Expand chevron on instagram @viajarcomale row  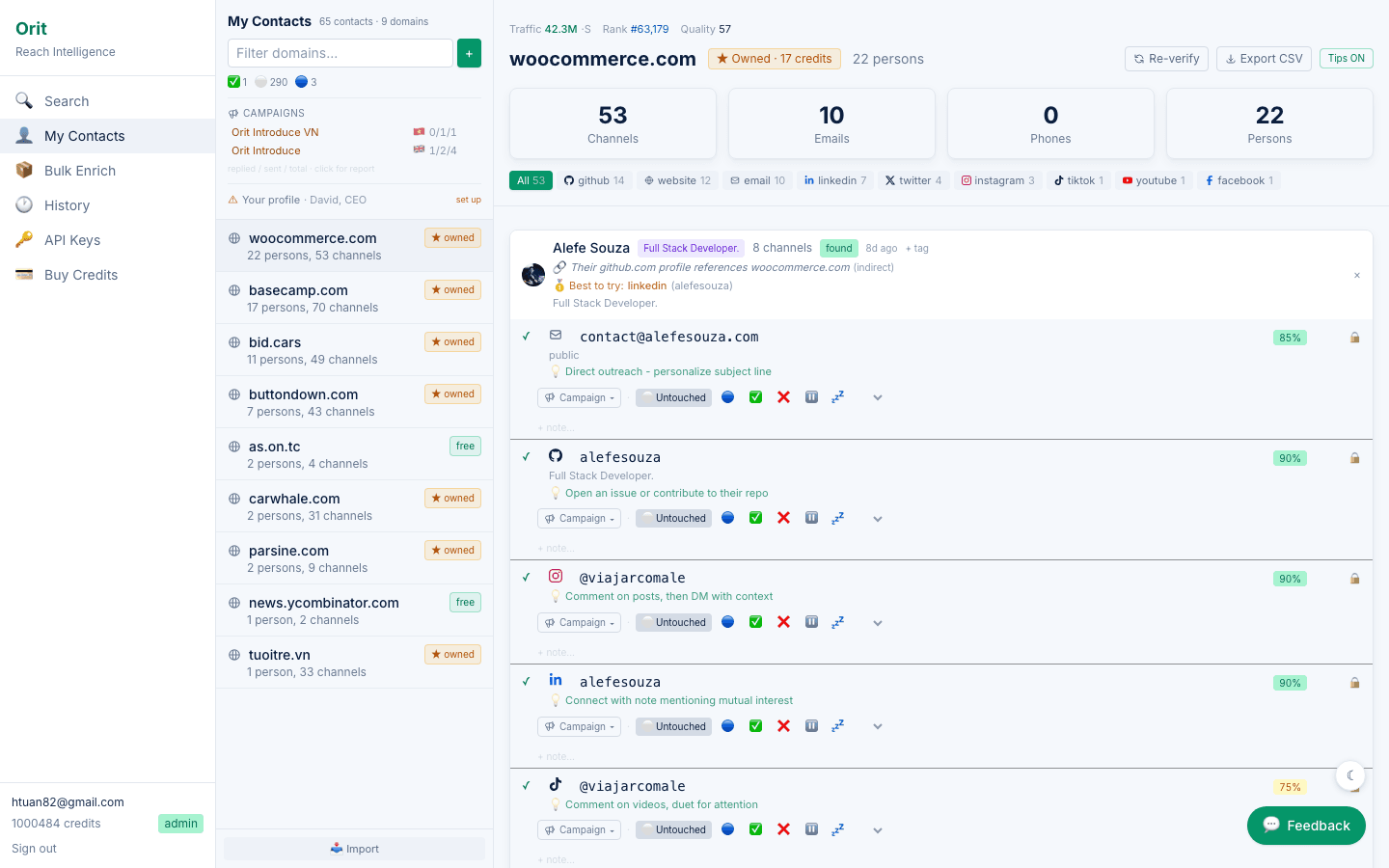click(x=878, y=623)
